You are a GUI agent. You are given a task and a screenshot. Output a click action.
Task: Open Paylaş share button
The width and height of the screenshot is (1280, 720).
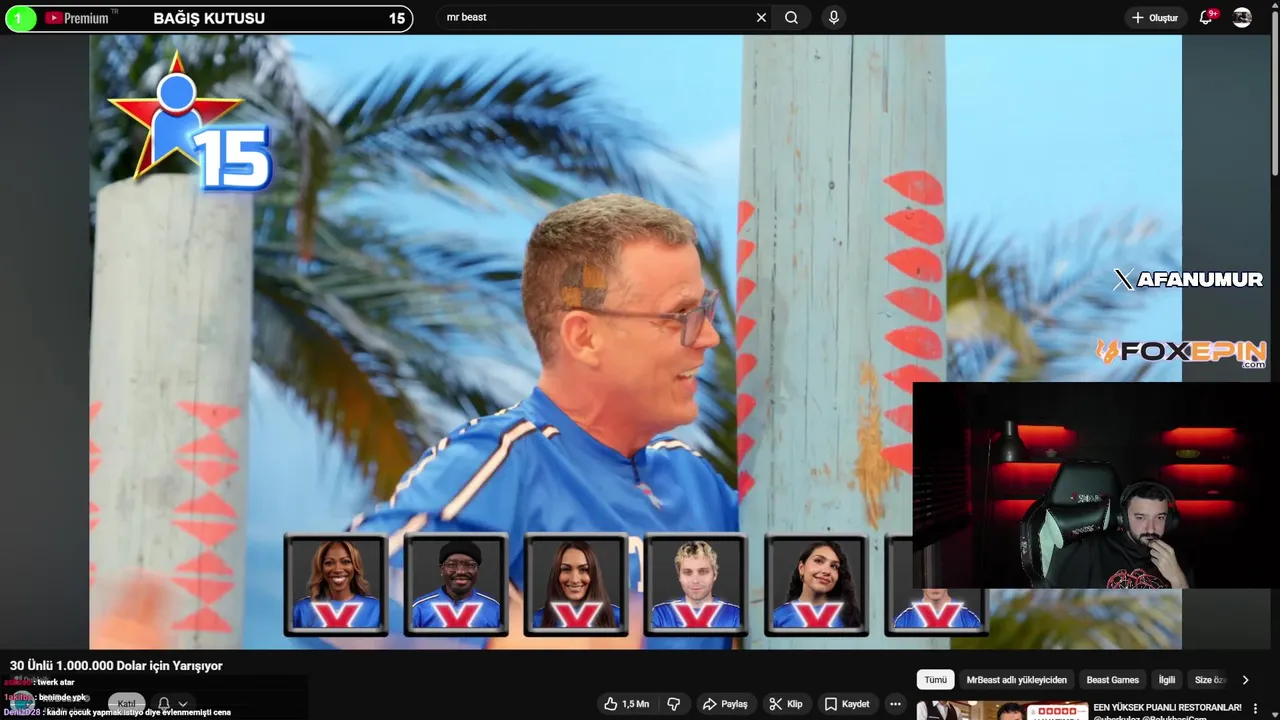(725, 704)
